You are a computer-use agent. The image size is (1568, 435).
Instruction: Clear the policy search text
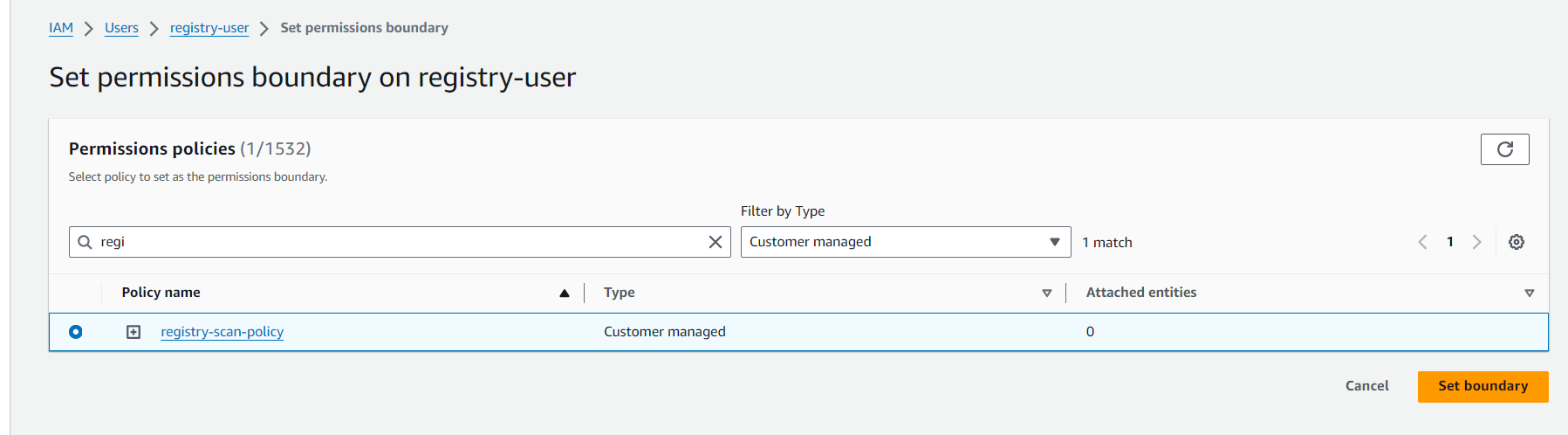click(715, 242)
